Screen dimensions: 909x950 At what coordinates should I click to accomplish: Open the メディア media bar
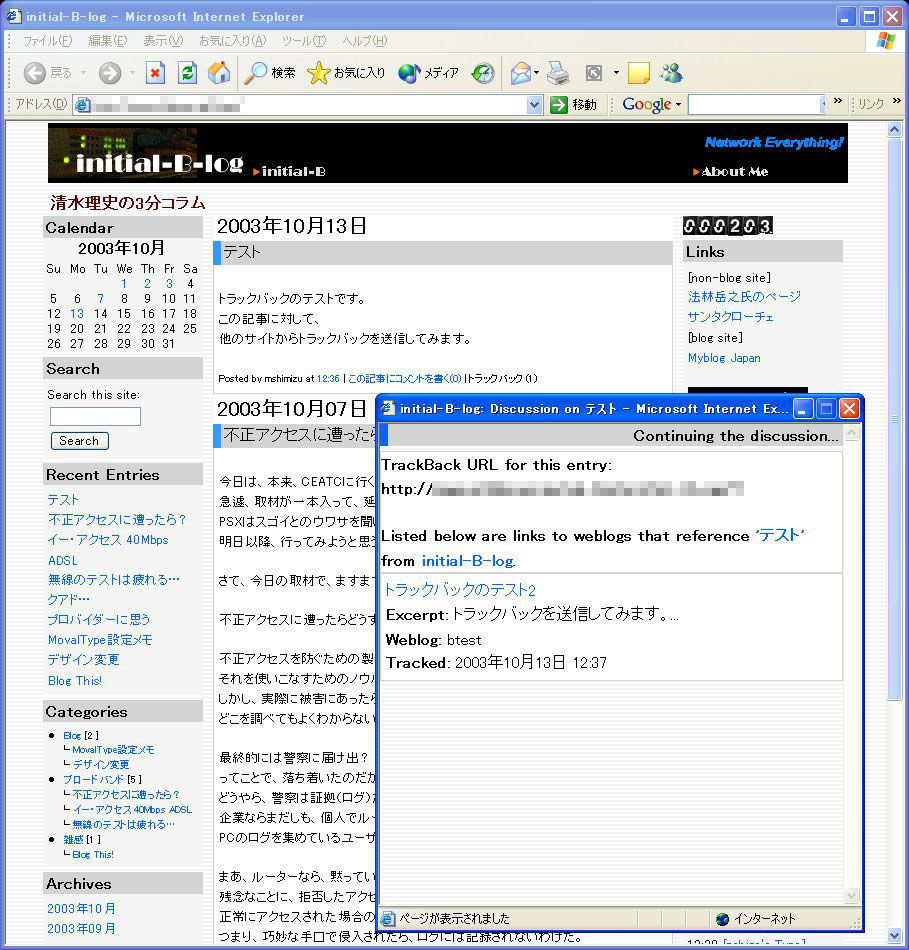click(428, 73)
